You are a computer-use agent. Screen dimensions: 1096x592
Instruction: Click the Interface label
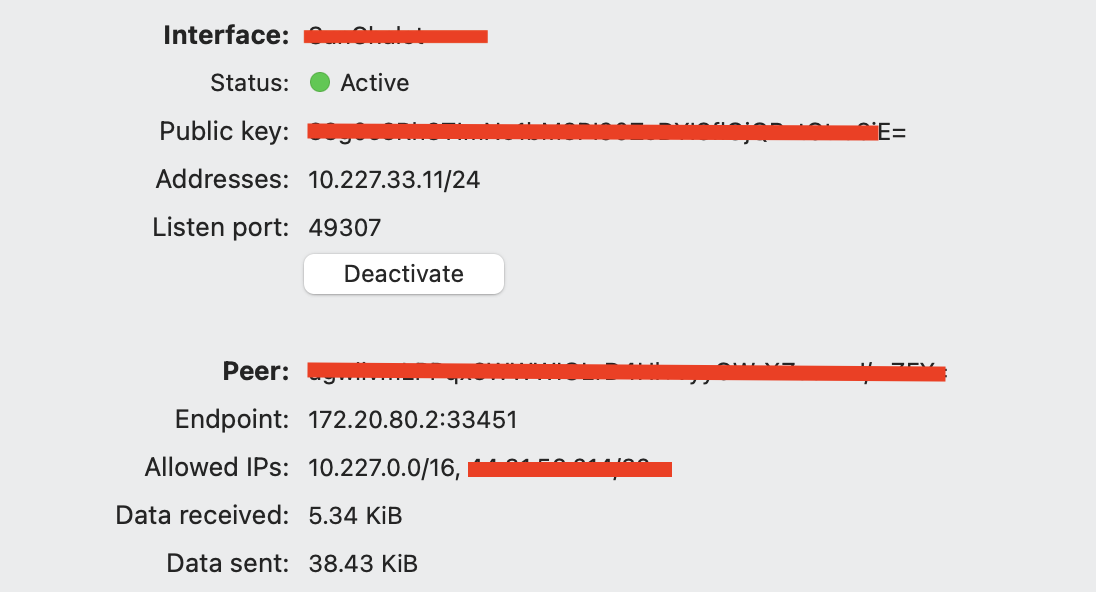point(226,35)
